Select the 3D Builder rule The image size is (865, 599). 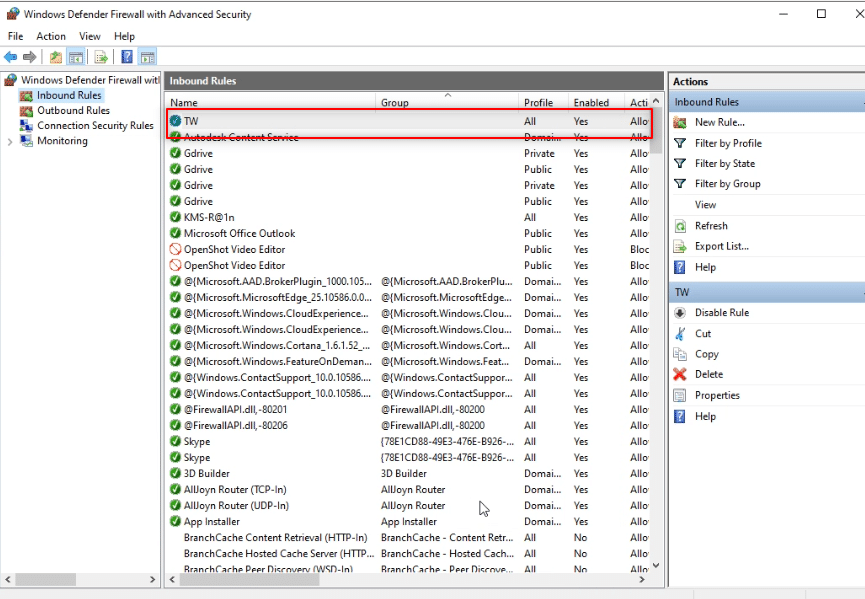[408, 473]
